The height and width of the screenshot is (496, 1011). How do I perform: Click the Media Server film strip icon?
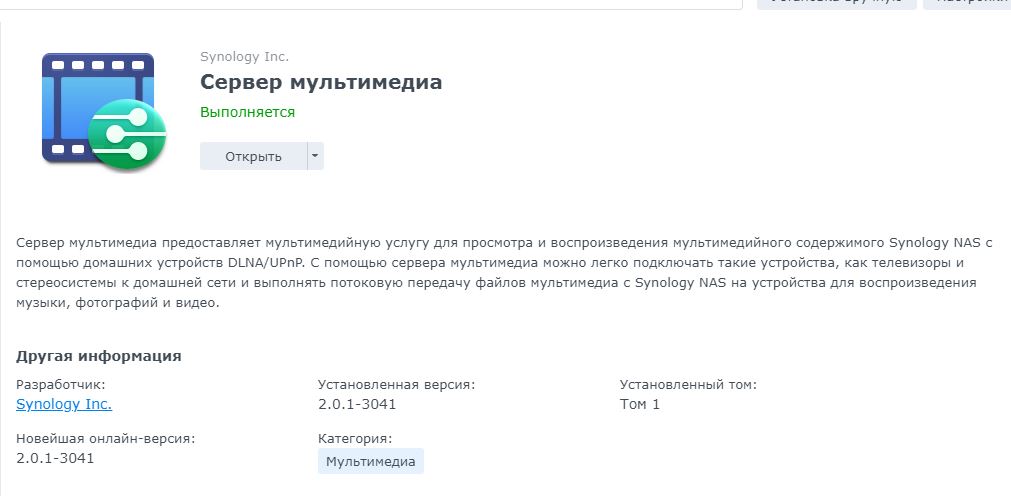tap(80, 100)
